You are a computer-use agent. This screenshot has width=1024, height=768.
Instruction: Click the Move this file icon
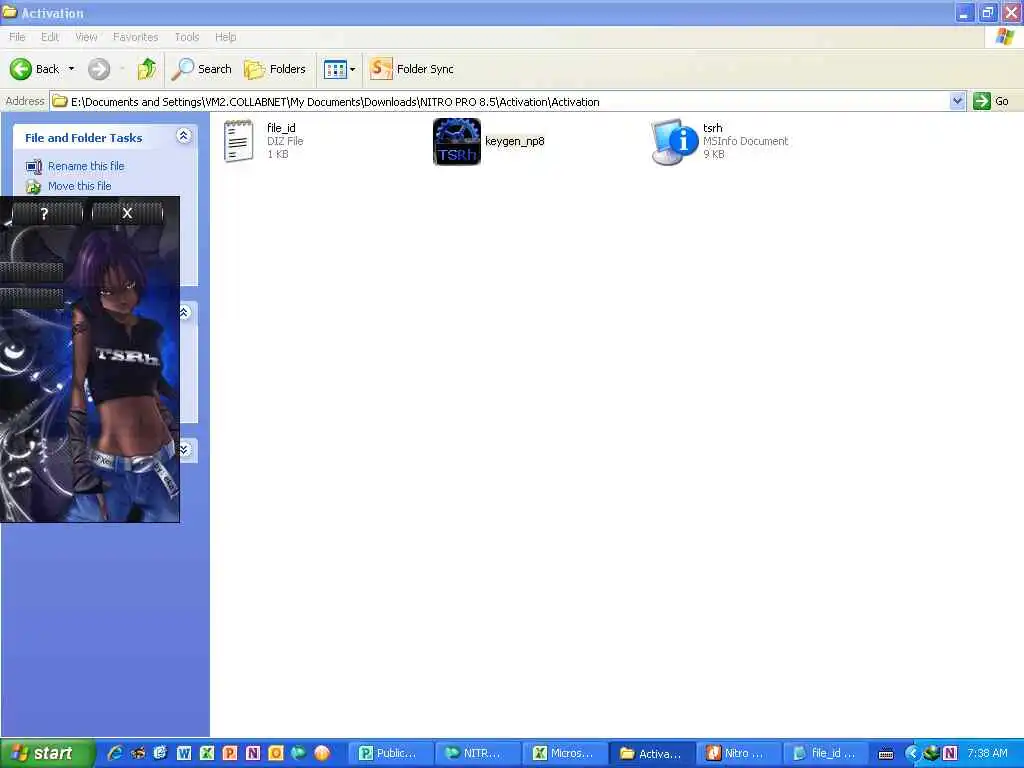(x=34, y=187)
